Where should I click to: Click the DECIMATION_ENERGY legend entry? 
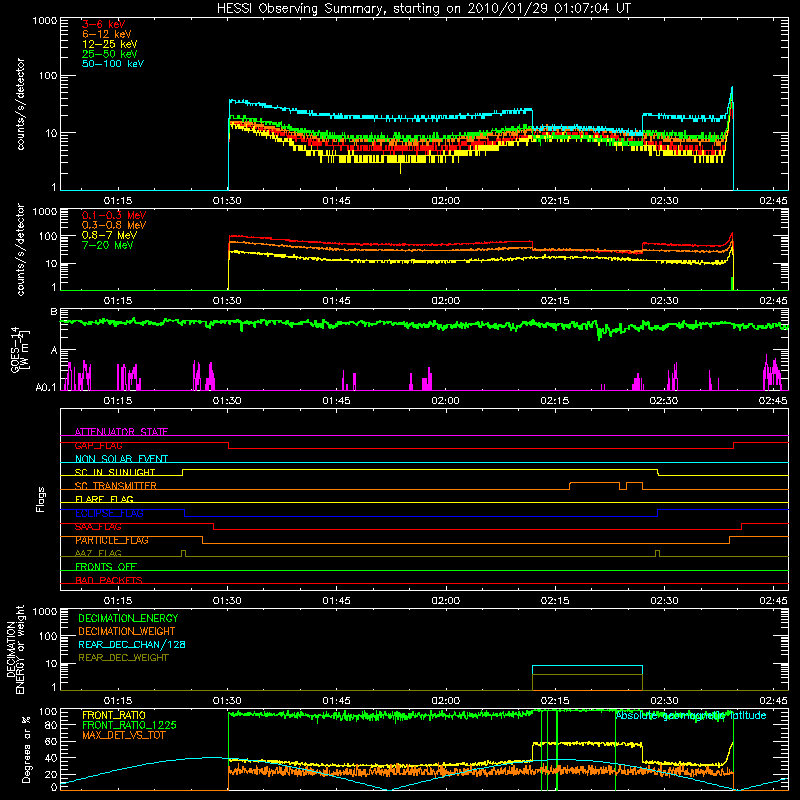pos(128,618)
